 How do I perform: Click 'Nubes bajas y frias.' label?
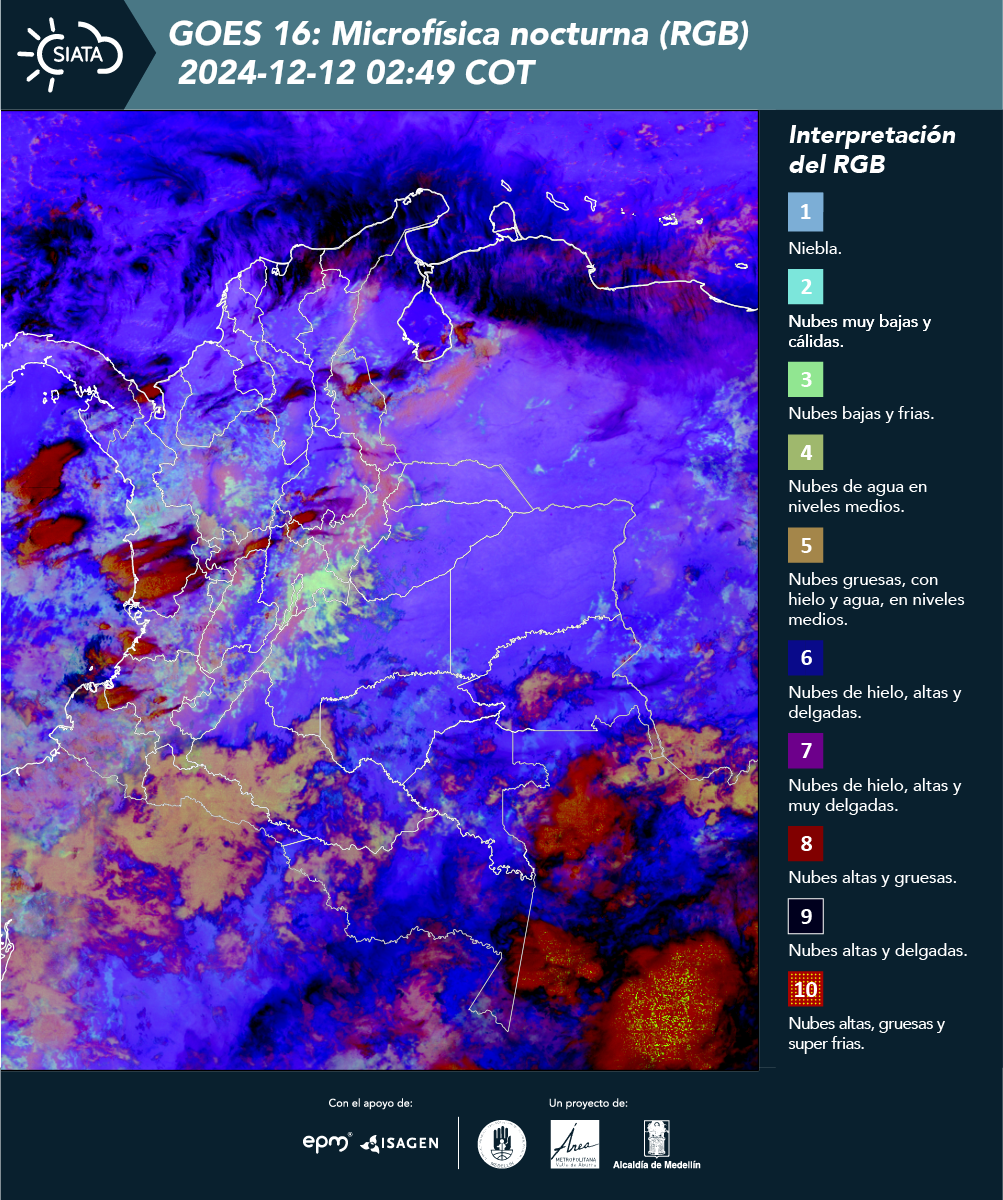861,413
